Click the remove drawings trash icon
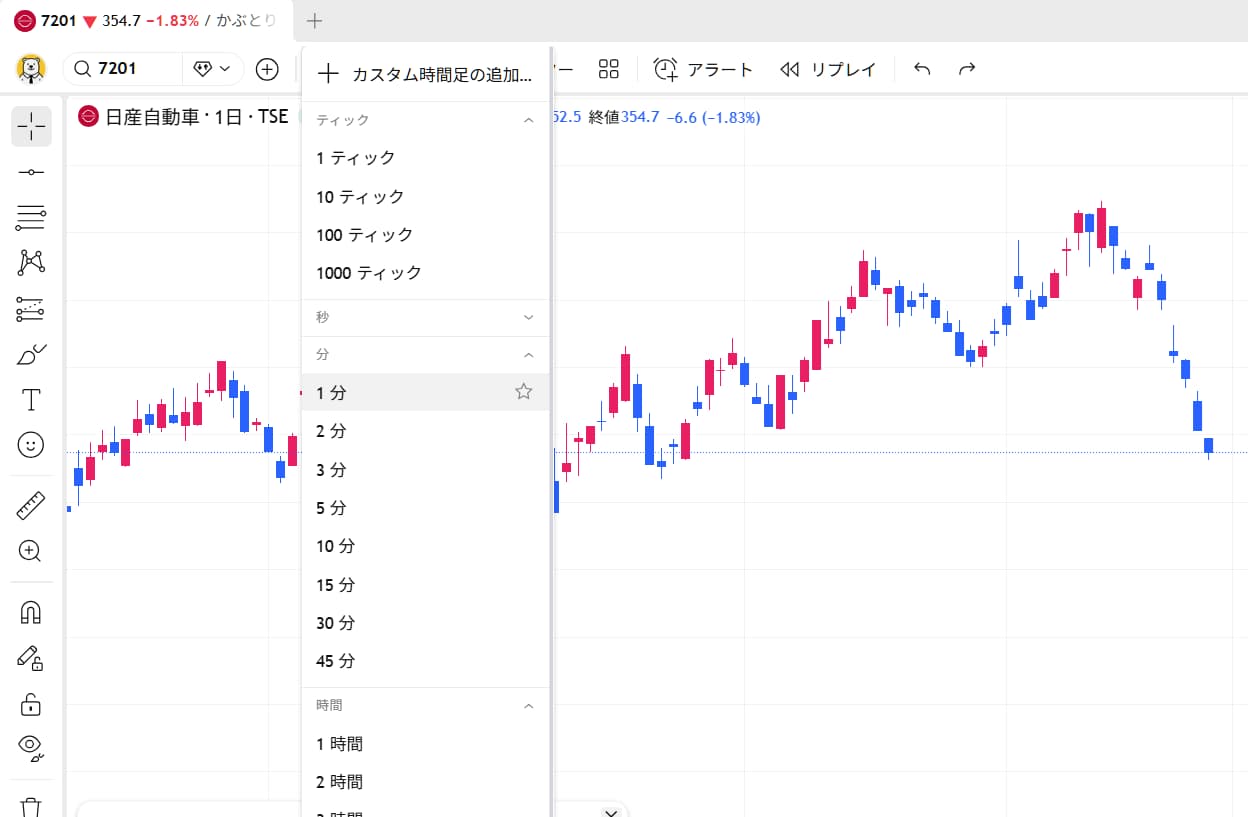1248x817 pixels. 31,805
